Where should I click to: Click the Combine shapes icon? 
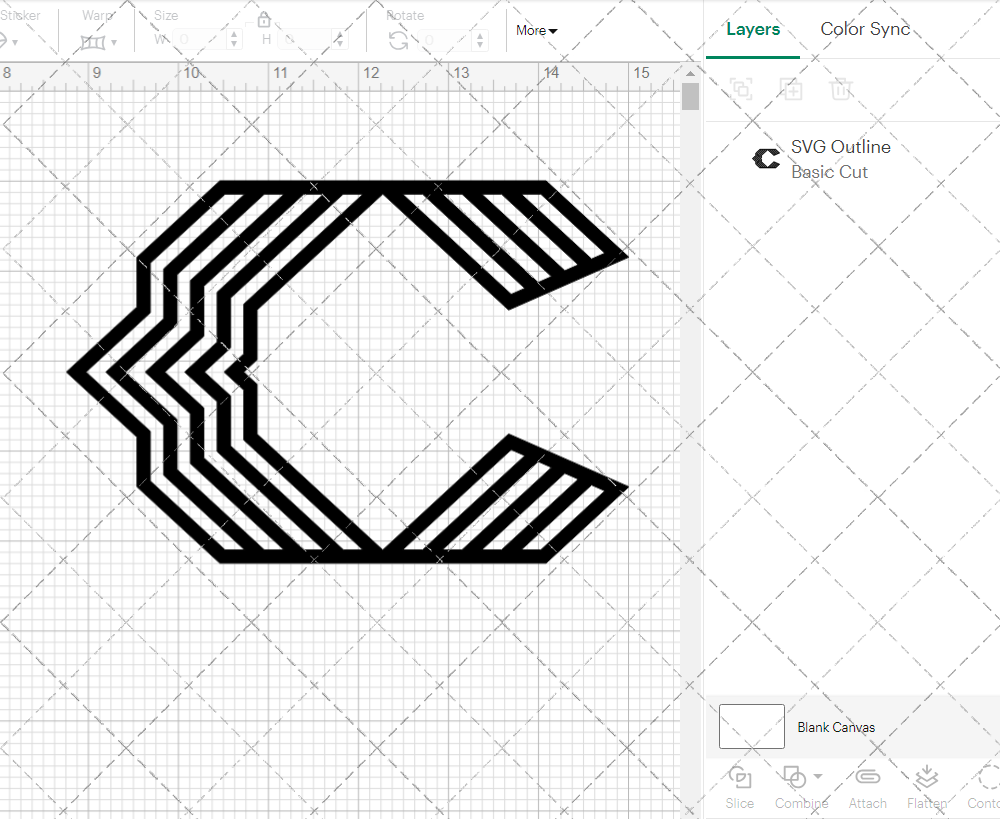click(793, 778)
